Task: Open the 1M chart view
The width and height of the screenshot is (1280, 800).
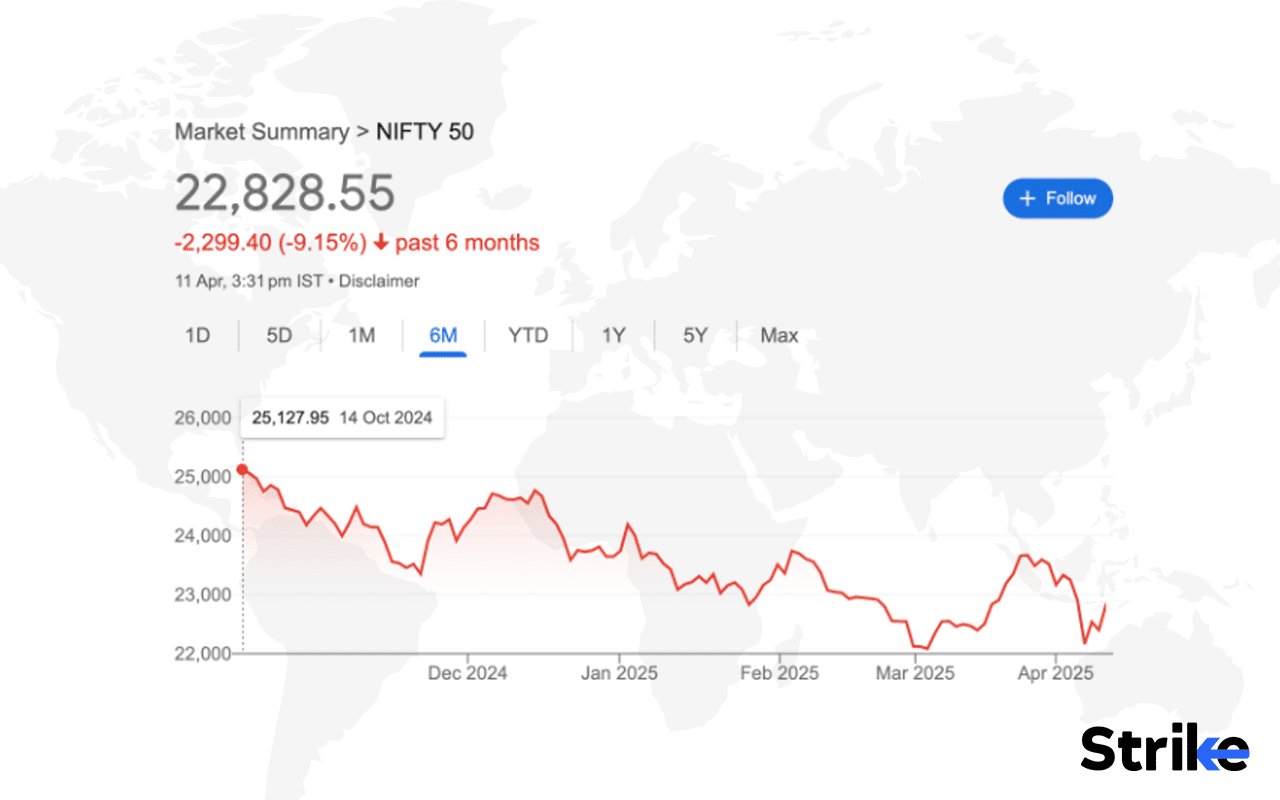Action: pyautogui.click(x=360, y=335)
